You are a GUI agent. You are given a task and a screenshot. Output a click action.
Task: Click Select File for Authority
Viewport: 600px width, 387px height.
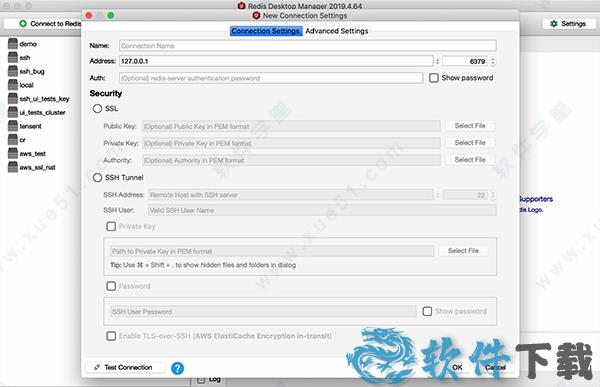(470, 160)
